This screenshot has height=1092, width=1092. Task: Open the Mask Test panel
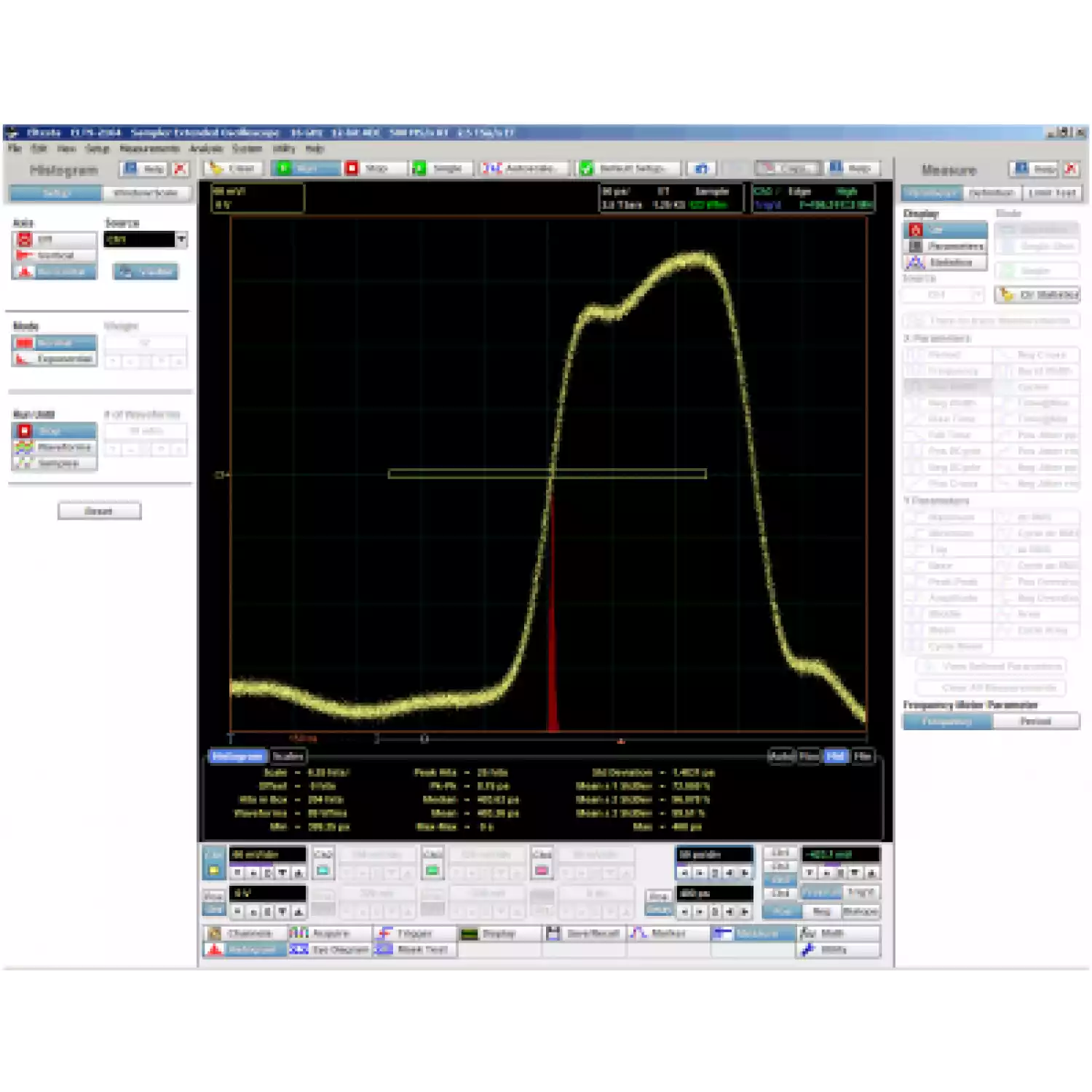point(414,949)
